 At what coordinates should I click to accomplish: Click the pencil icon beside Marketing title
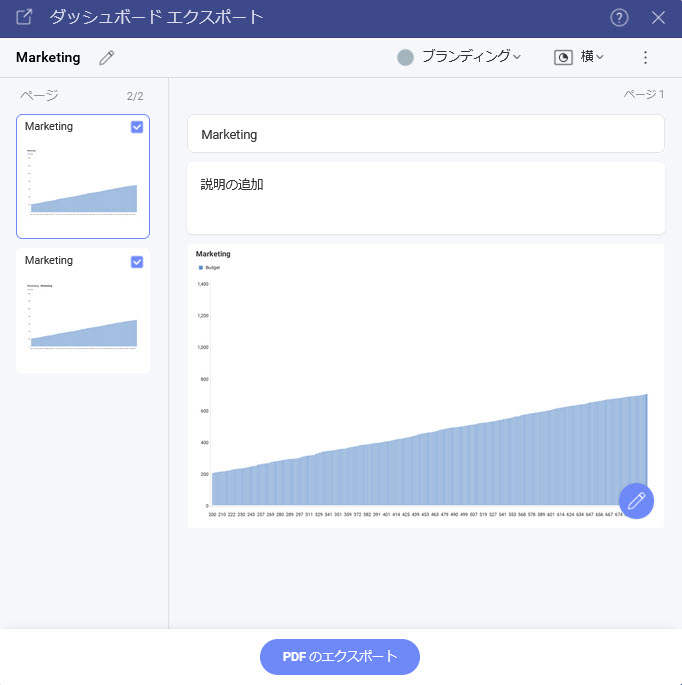point(107,58)
